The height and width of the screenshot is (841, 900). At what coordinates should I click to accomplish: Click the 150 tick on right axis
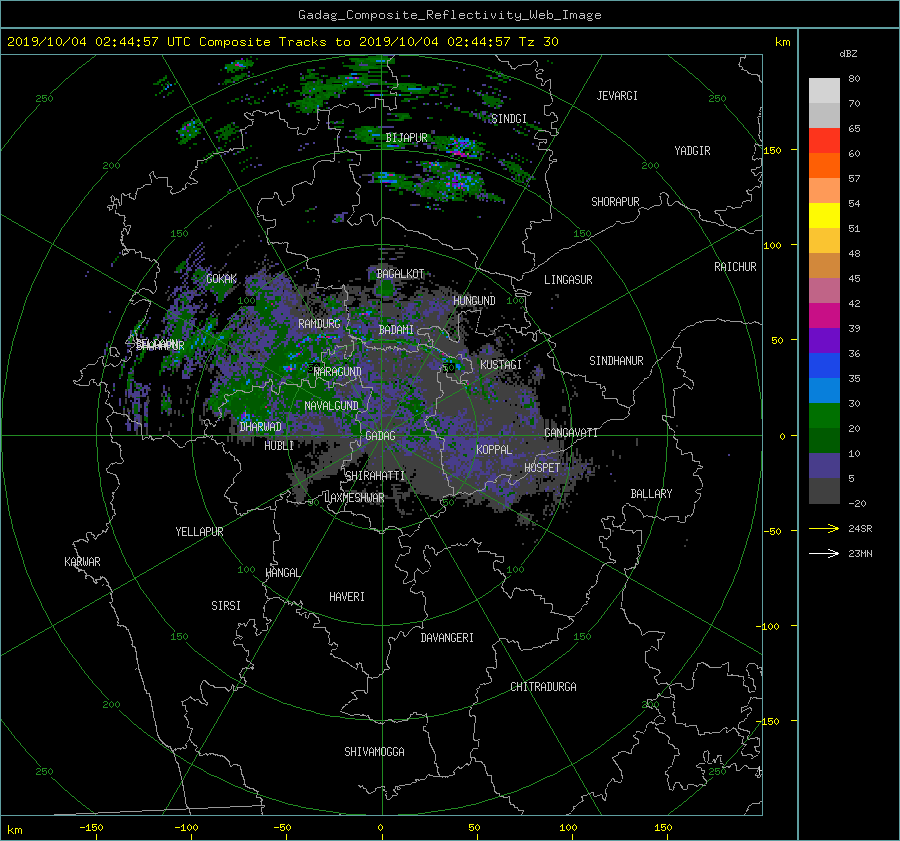pos(772,150)
